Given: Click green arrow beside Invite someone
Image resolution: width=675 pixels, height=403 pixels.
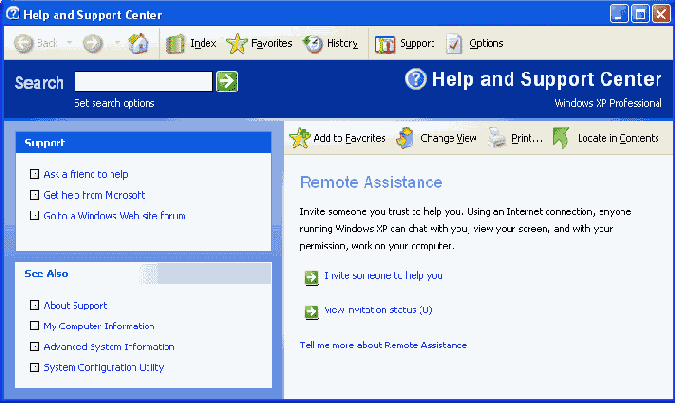Looking at the screenshot, I should pos(312,278).
